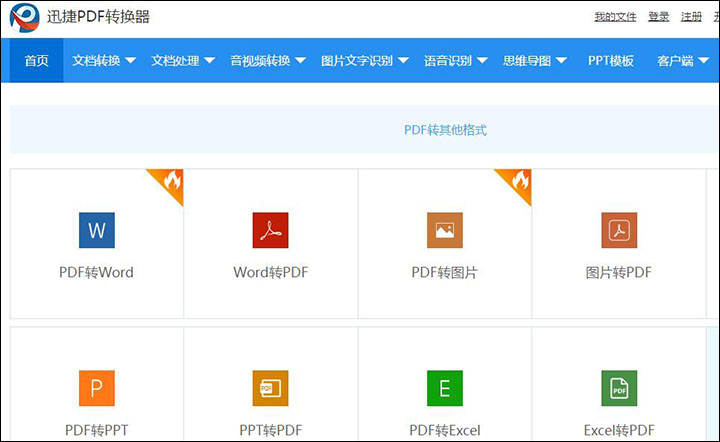Click the 注册 link
The image size is (720, 442).
[691, 17]
